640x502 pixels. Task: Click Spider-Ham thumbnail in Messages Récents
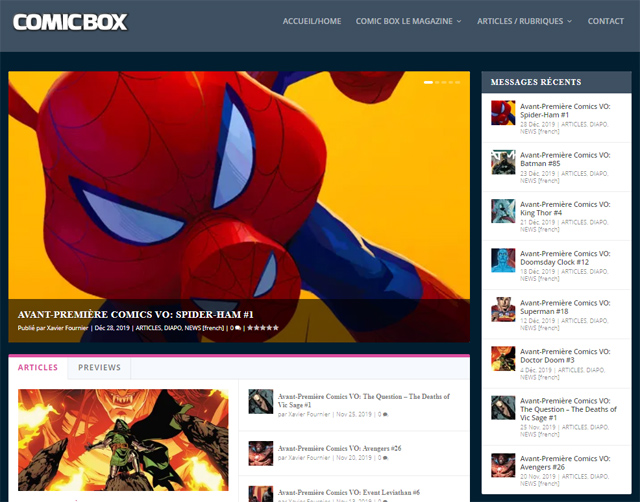click(503, 113)
